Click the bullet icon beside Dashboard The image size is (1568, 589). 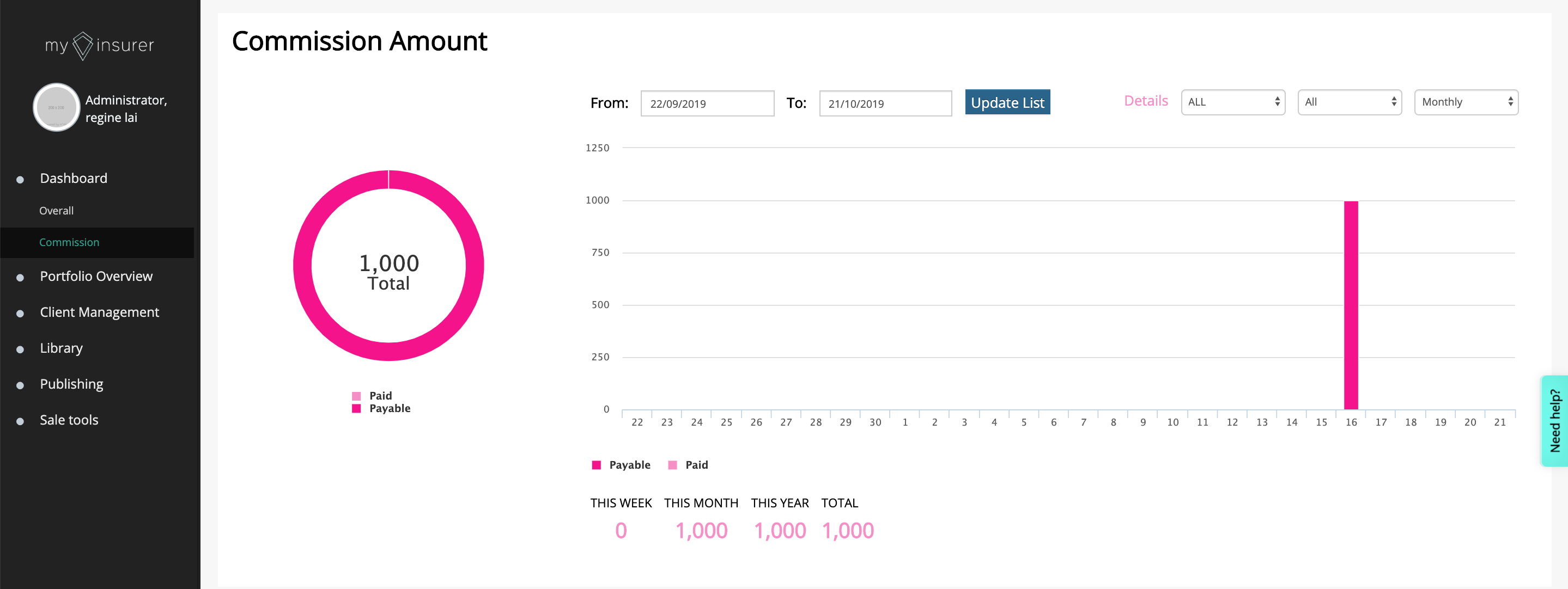click(x=20, y=180)
